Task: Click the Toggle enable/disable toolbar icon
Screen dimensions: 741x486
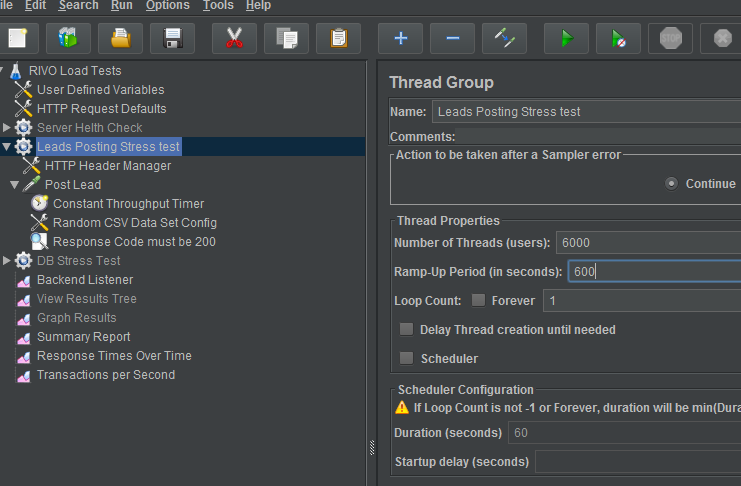Action: [504, 38]
